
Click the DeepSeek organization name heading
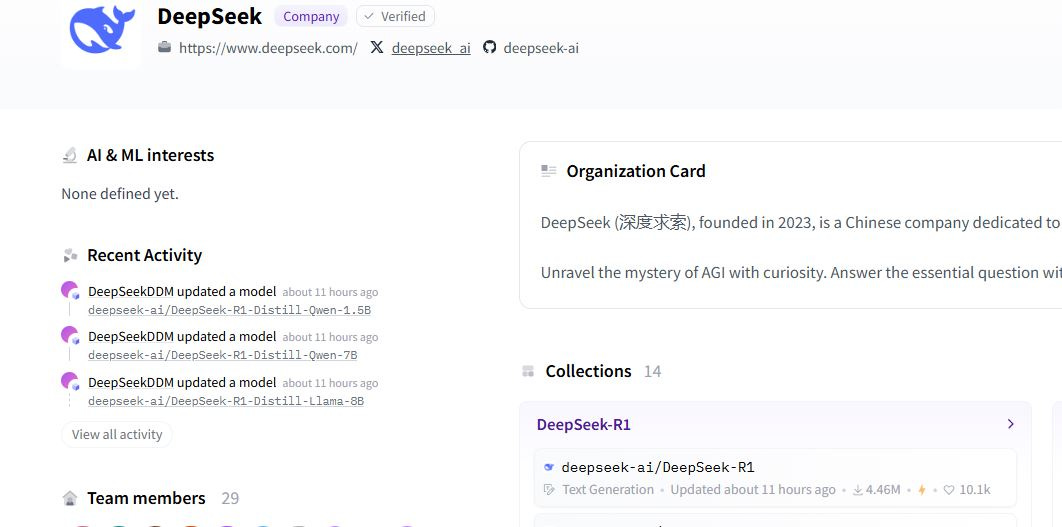click(209, 16)
